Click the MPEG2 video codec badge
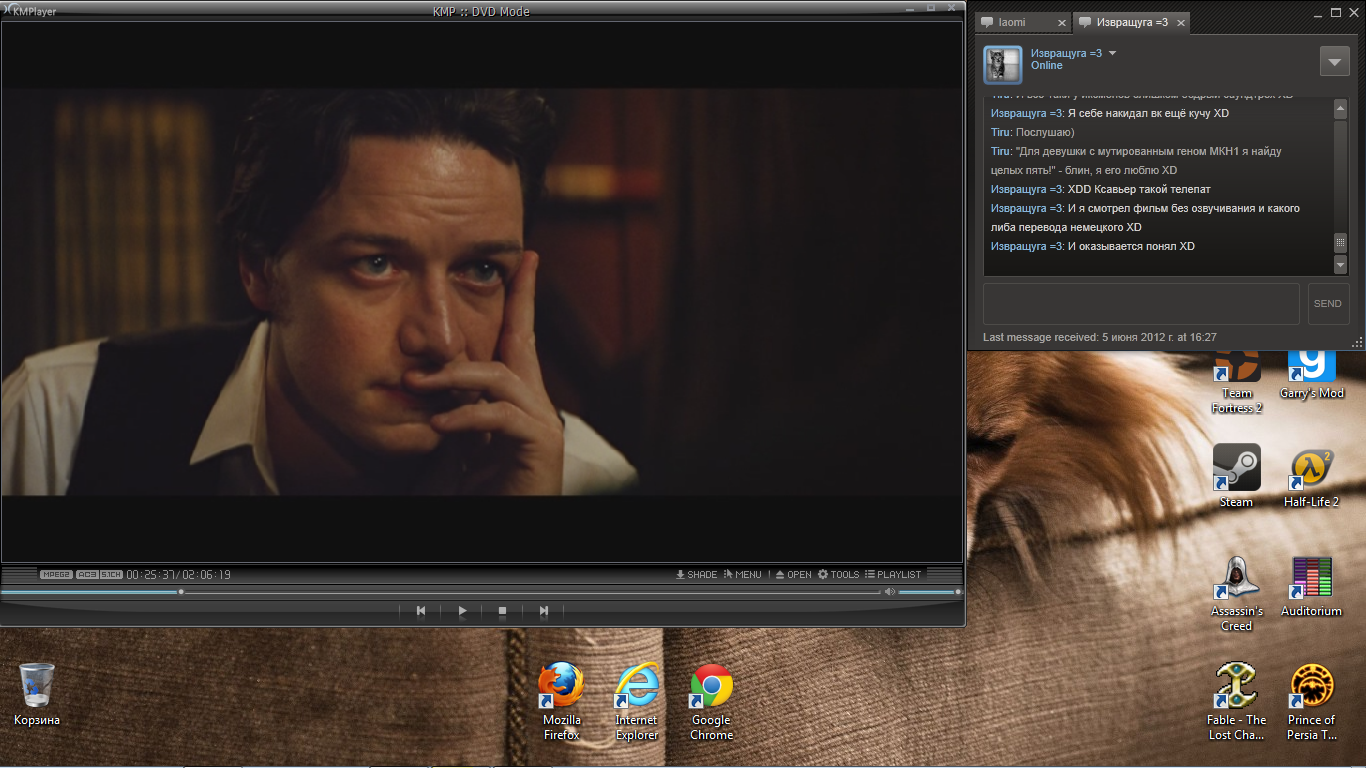The height and width of the screenshot is (768, 1366). click(56, 574)
